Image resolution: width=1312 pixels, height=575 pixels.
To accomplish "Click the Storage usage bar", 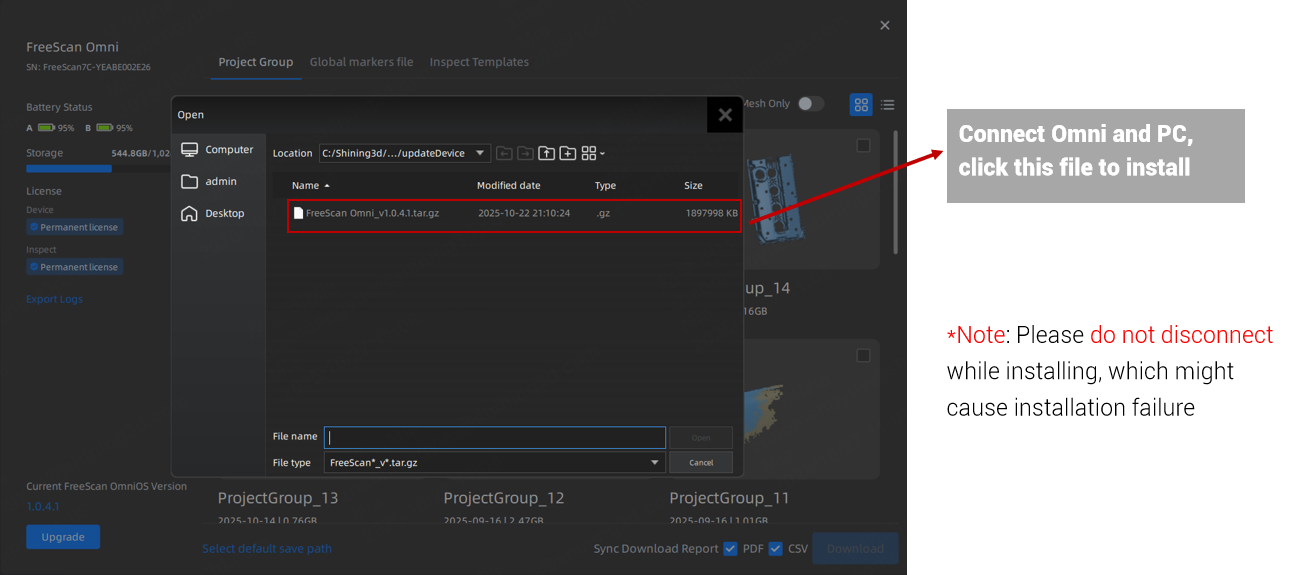I will click(x=98, y=169).
